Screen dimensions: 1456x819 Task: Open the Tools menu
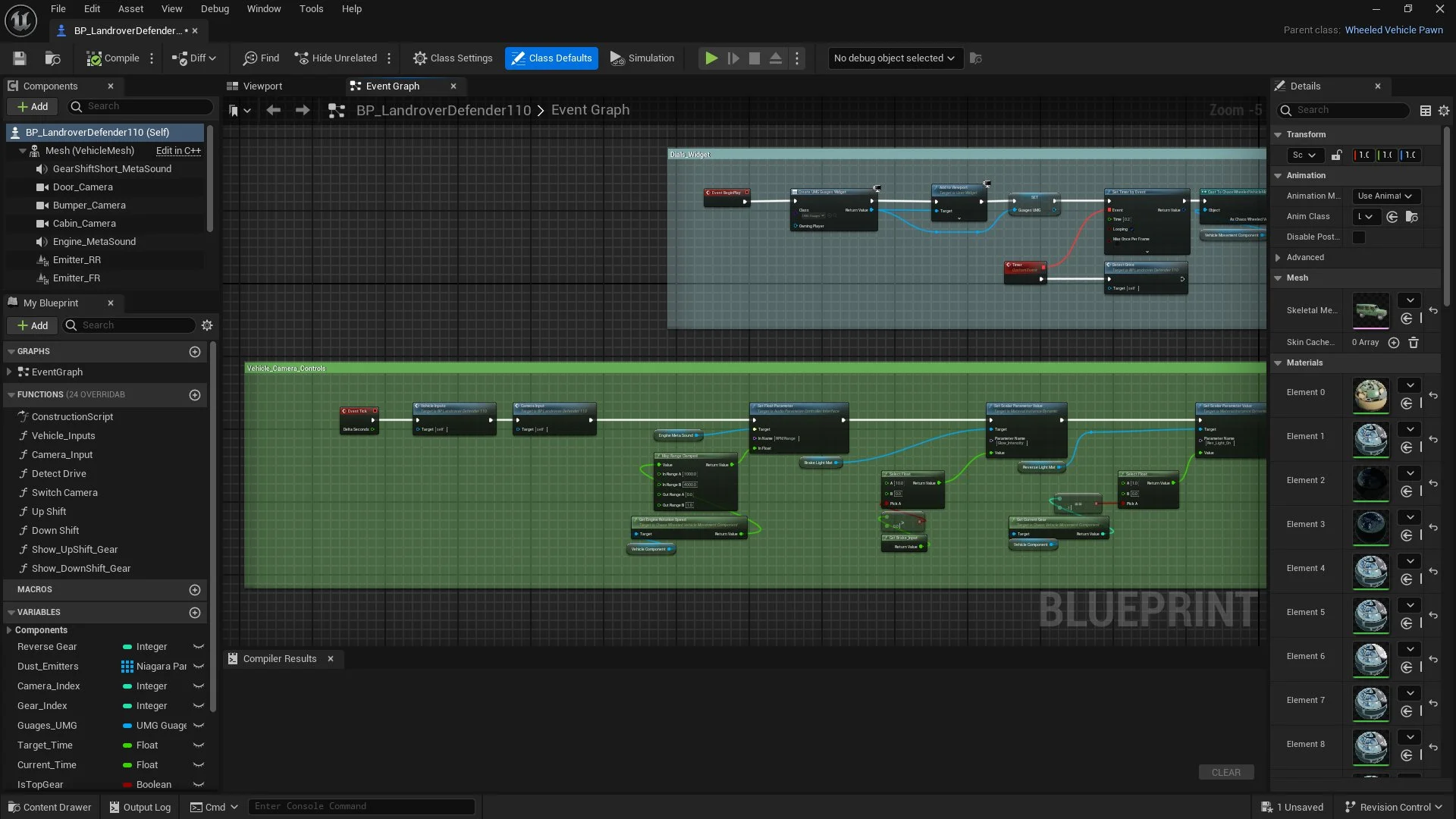tap(311, 9)
